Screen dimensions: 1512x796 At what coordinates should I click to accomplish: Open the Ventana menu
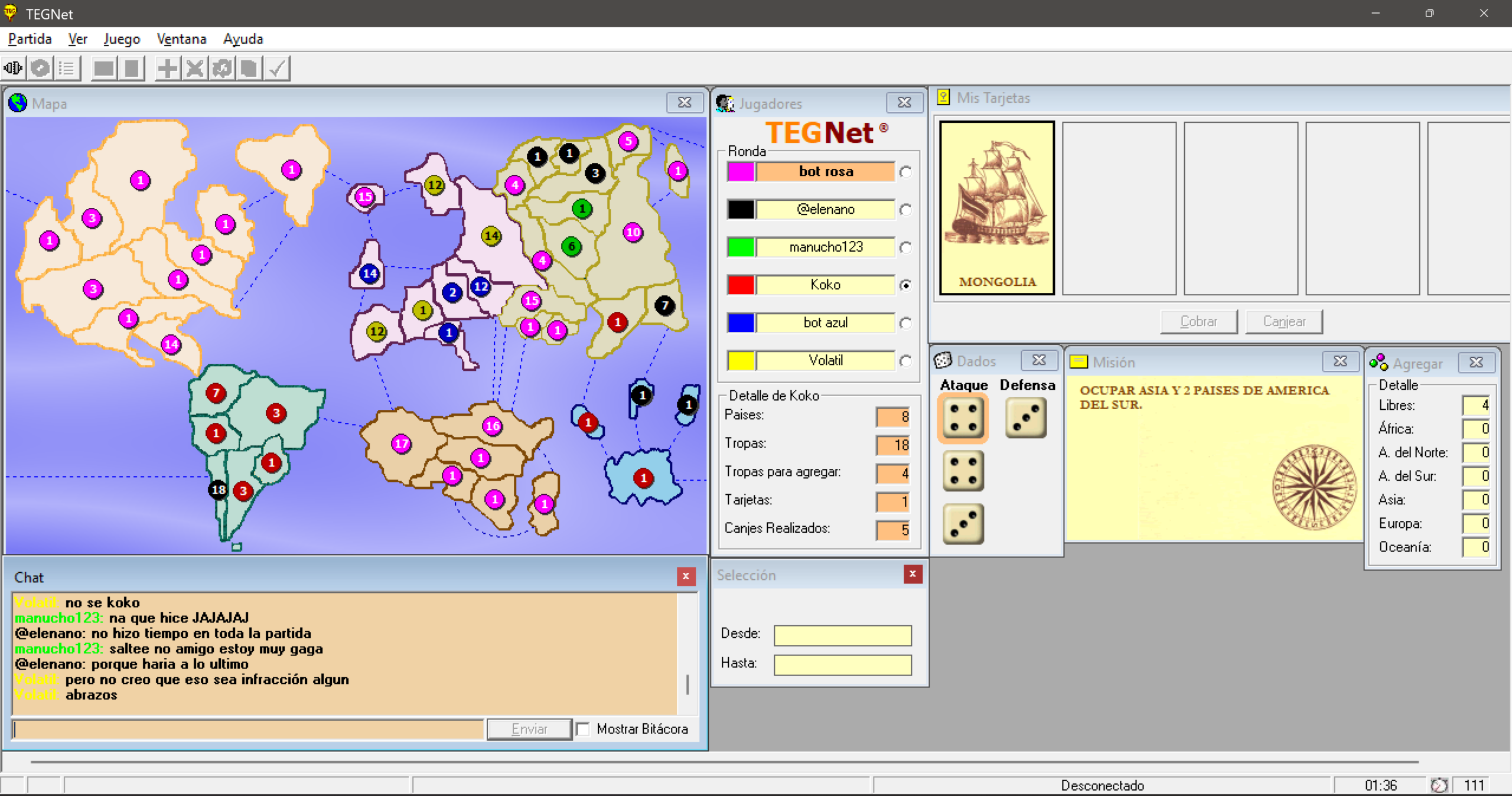click(181, 39)
